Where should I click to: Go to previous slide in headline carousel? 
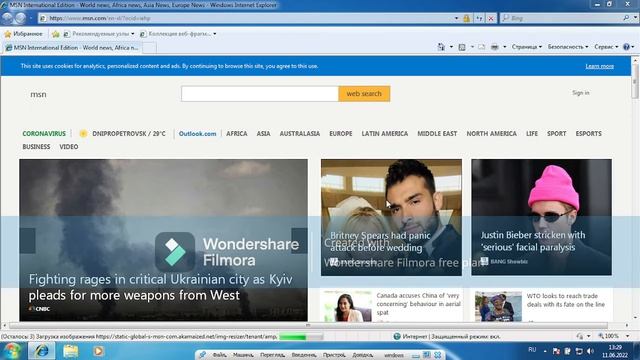point(27,241)
